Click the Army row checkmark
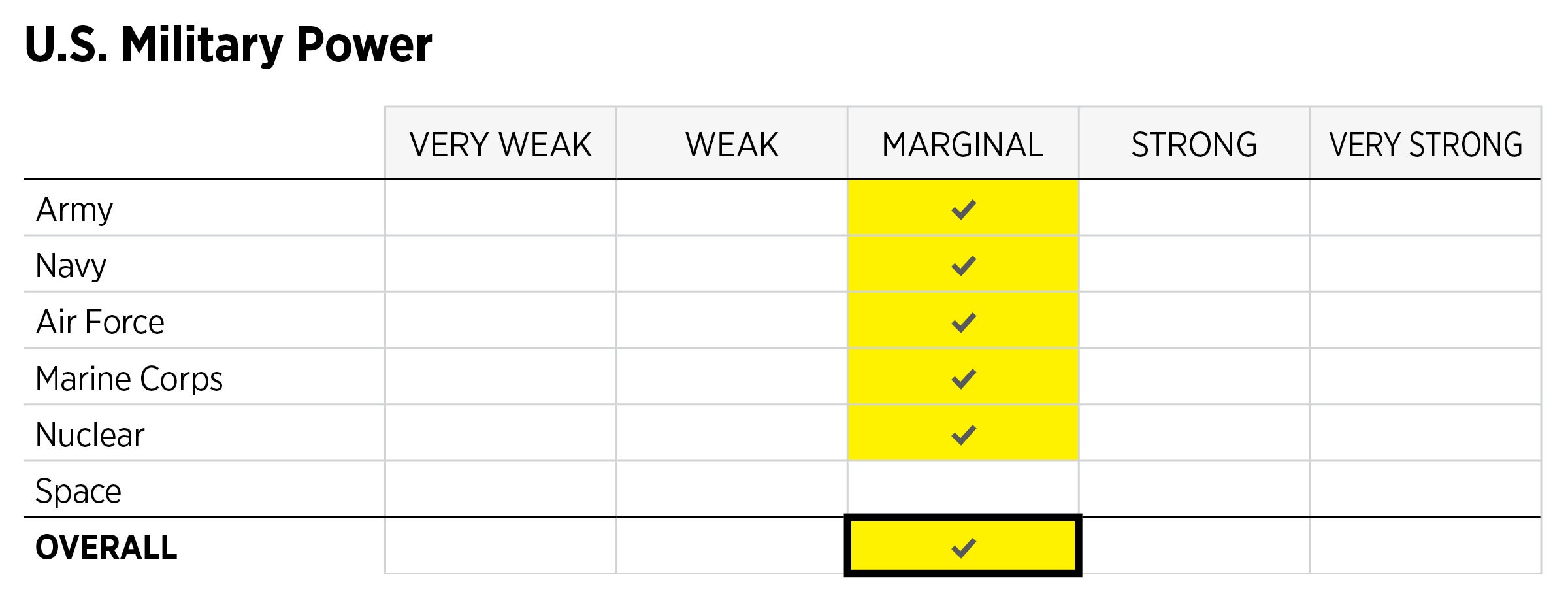This screenshot has height=598, width=1568. (x=964, y=210)
